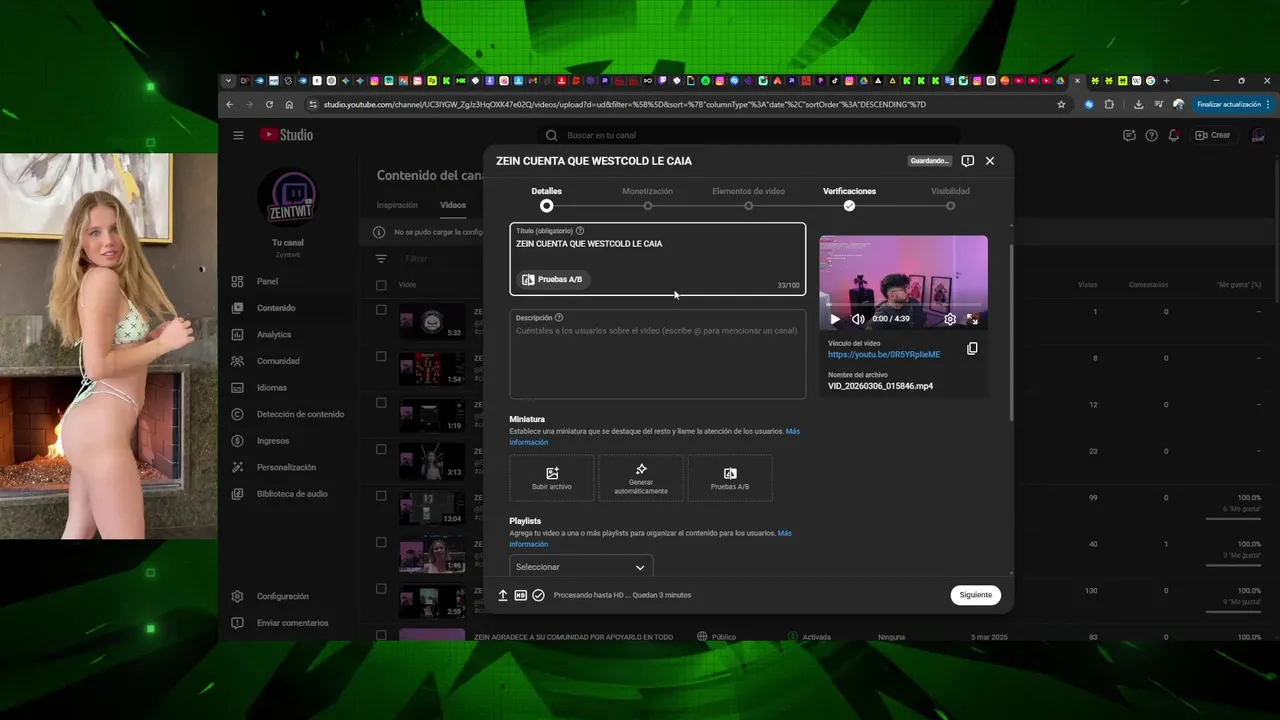
Task: Click Finalizar actualización browser button
Action: coord(1234,104)
